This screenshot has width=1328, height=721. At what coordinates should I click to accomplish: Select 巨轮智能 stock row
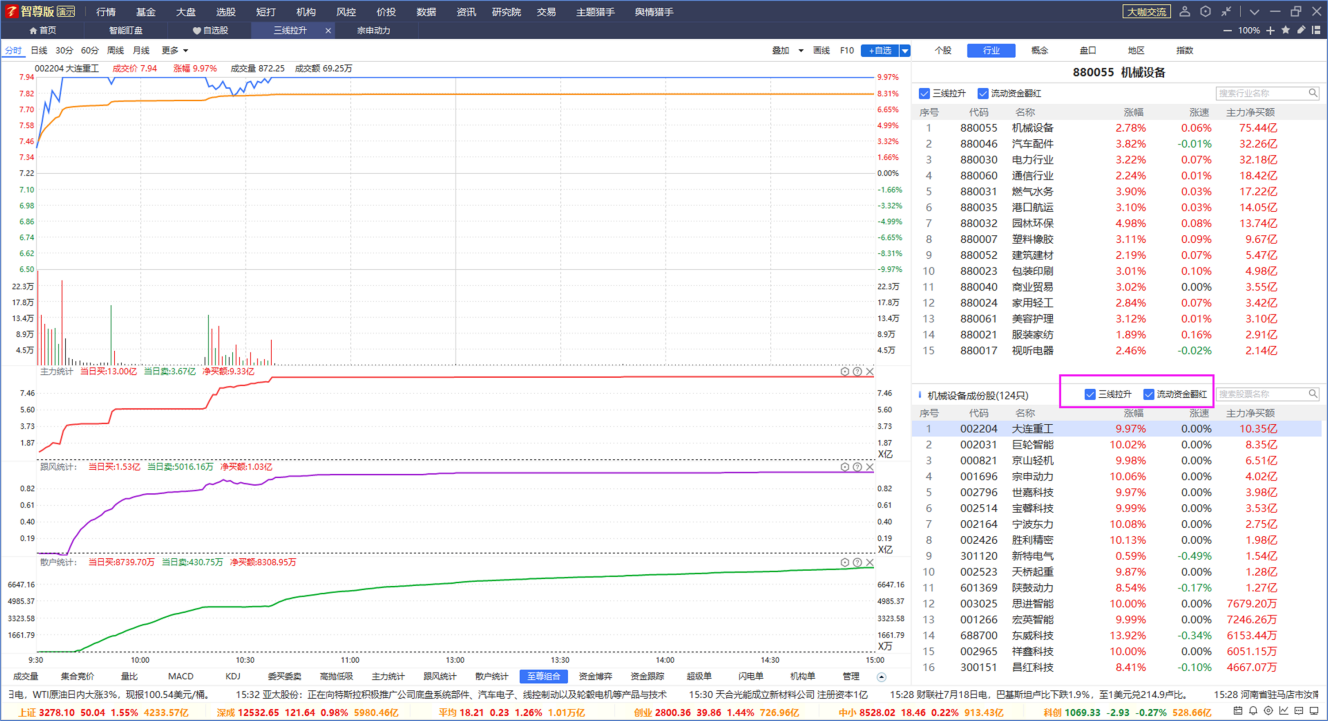coord(1117,445)
